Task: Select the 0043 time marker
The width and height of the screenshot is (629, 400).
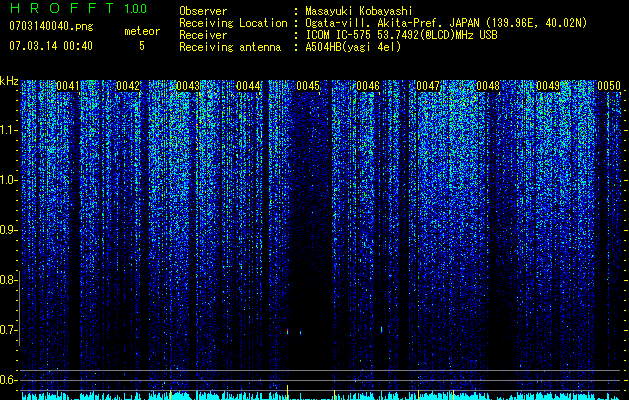Action: coord(188,86)
